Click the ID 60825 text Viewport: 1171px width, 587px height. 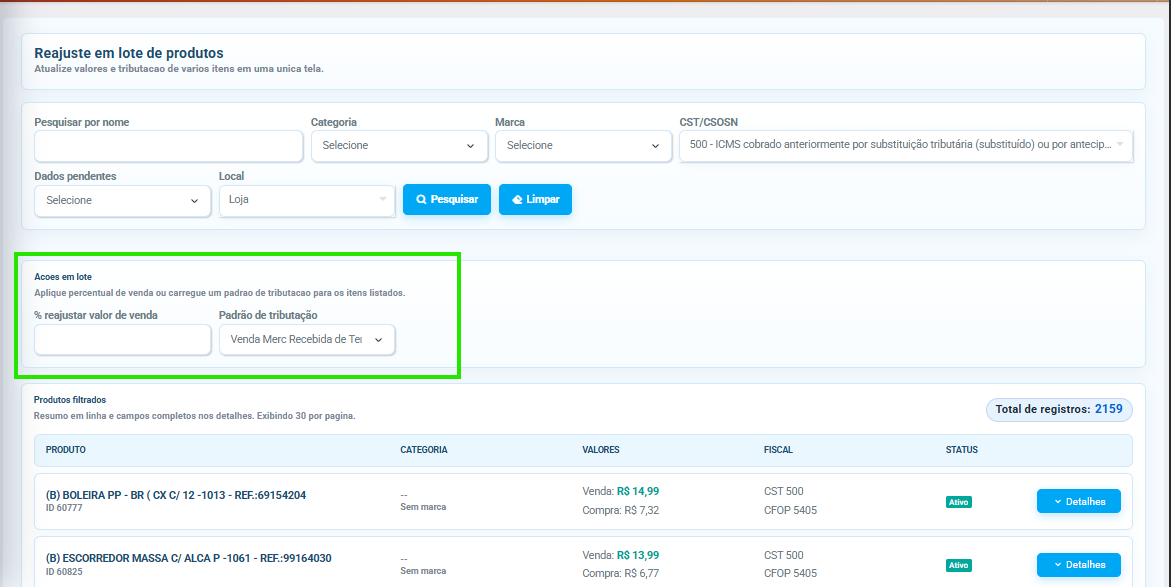pyautogui.click(x=64, y=572)
